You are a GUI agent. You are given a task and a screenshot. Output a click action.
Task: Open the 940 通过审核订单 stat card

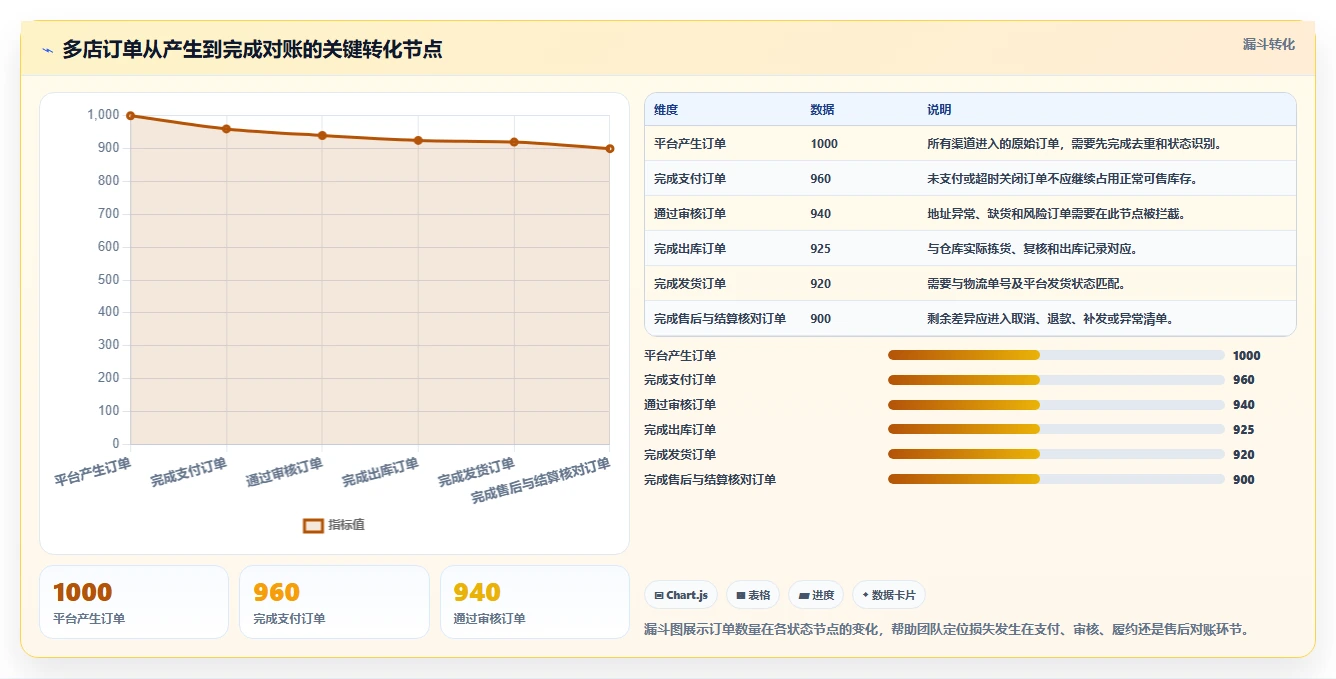coord(534,602)
